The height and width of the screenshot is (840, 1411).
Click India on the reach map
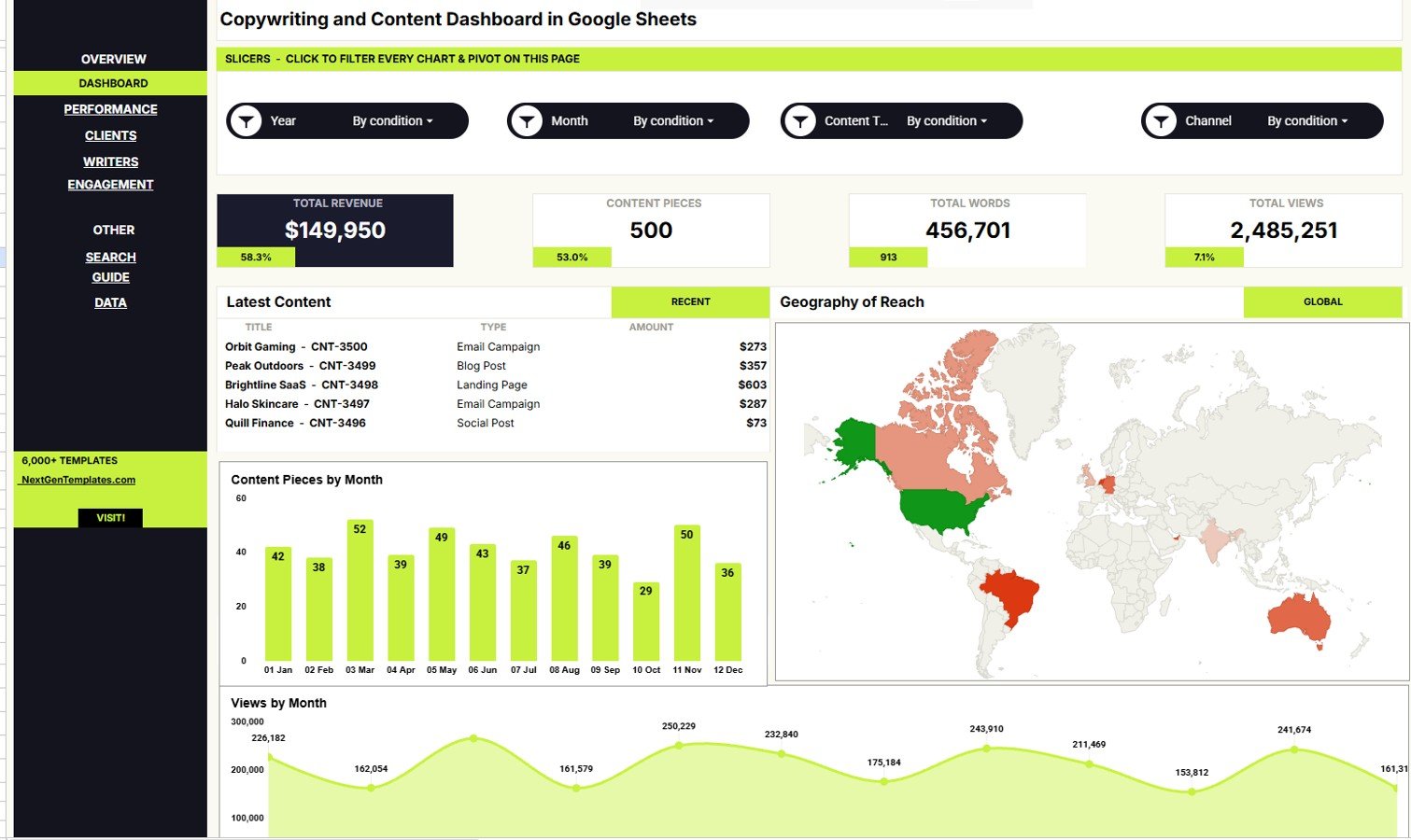pyautogui.click(x=1215, y=540)
